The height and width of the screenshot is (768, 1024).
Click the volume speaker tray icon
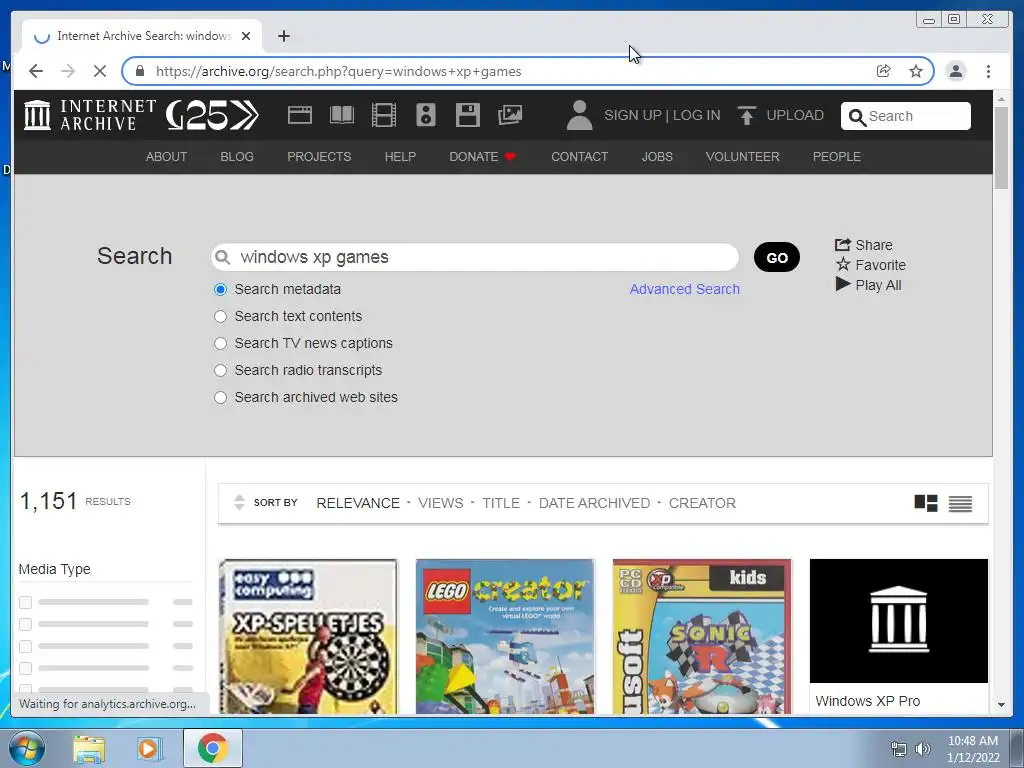[x=923, y=749]
